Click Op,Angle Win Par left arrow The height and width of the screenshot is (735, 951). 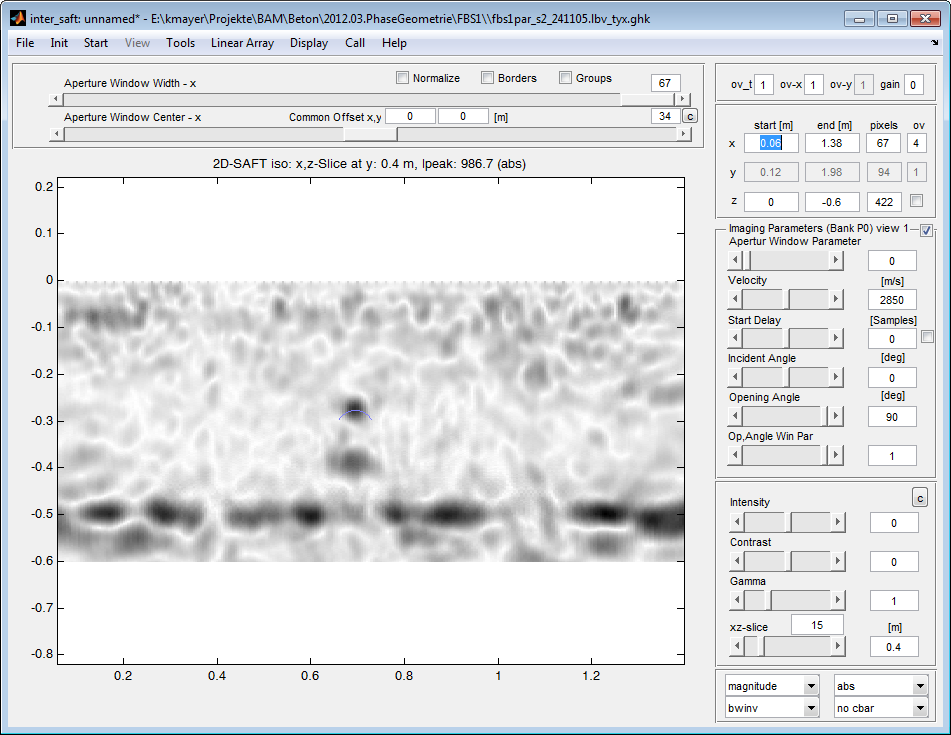tap(734, 455)
